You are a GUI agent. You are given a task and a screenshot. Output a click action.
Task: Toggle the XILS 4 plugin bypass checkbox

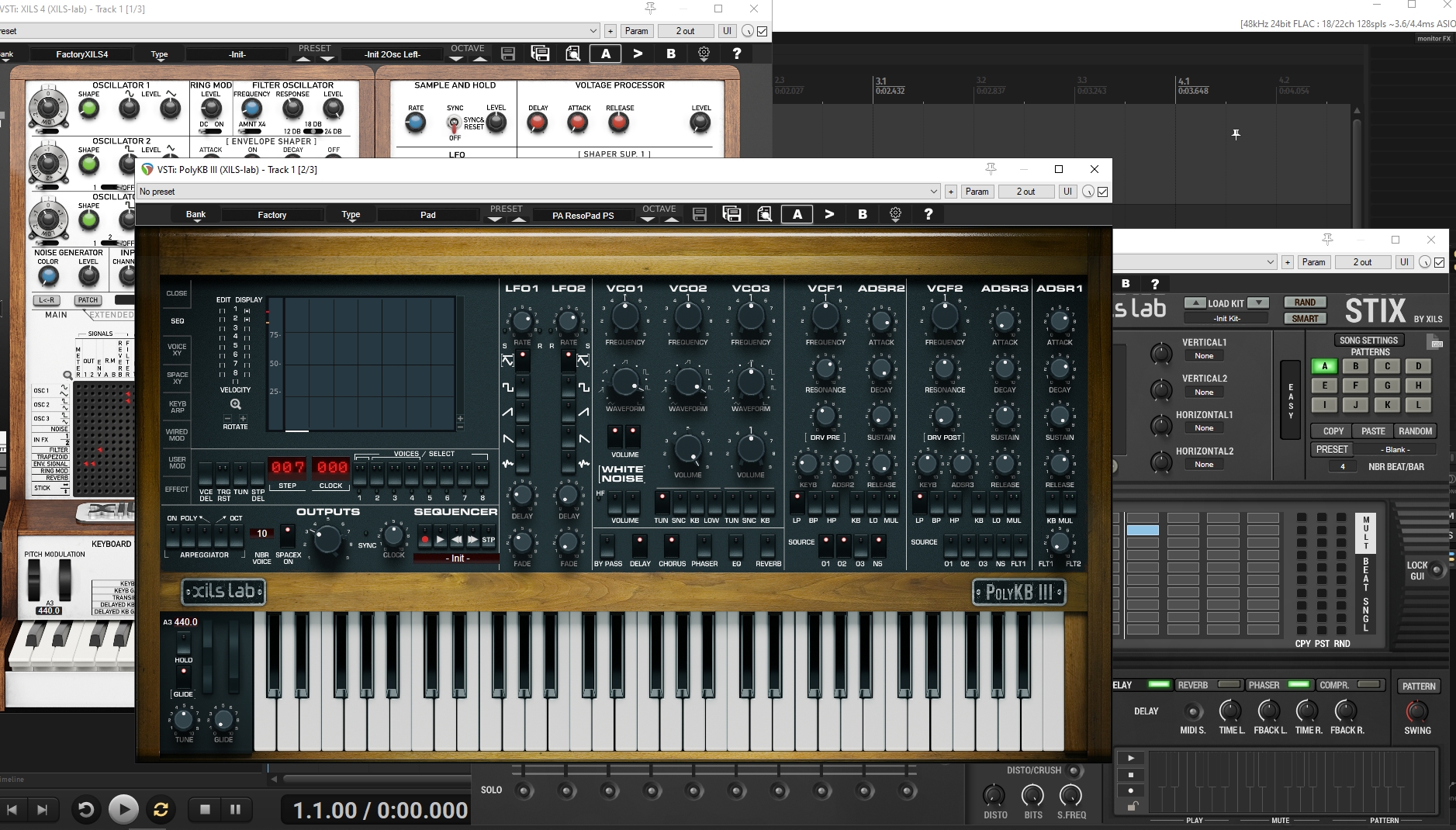click(x=763, y=31)
